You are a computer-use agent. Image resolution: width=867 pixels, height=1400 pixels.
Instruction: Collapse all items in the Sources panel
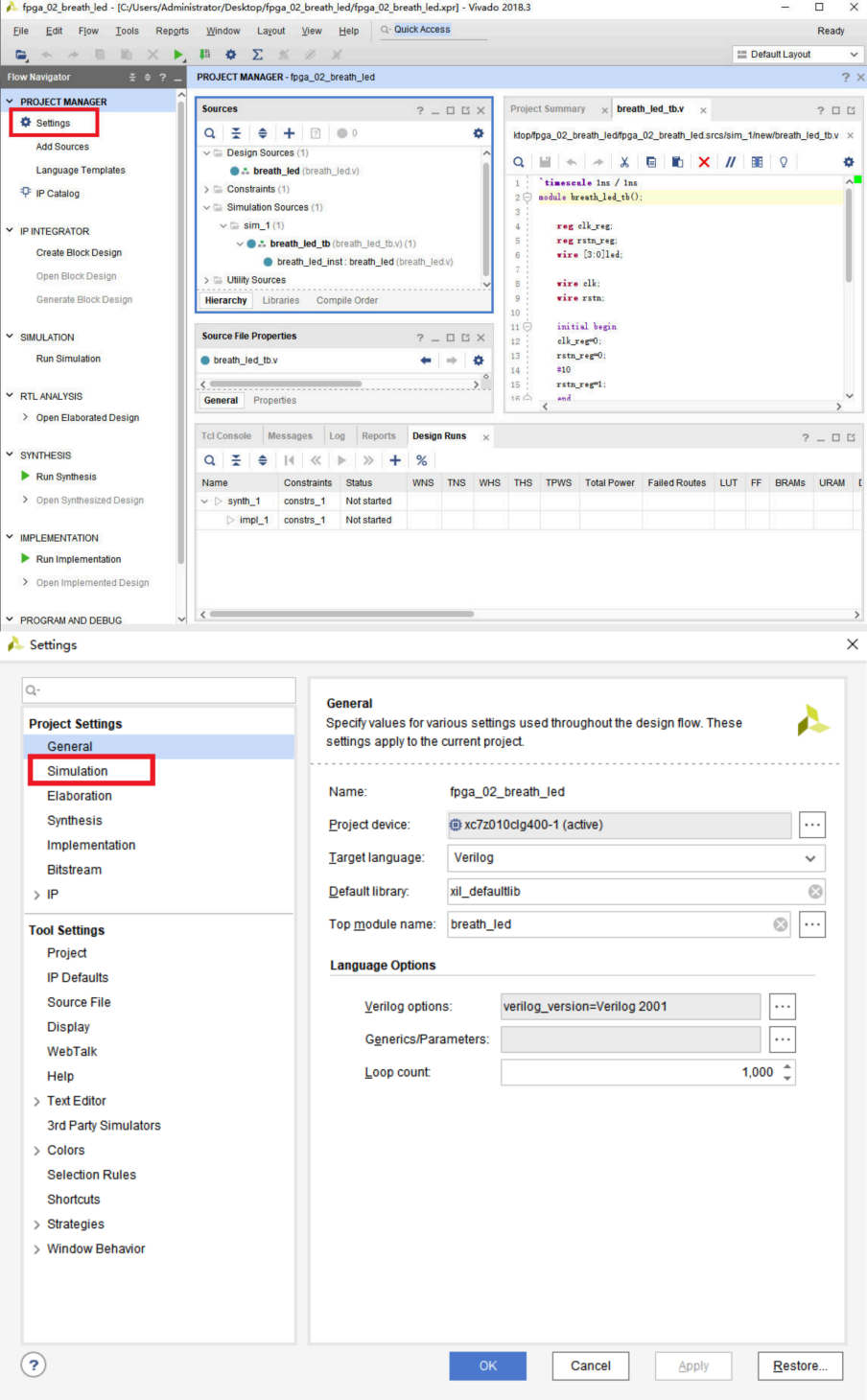236,133
